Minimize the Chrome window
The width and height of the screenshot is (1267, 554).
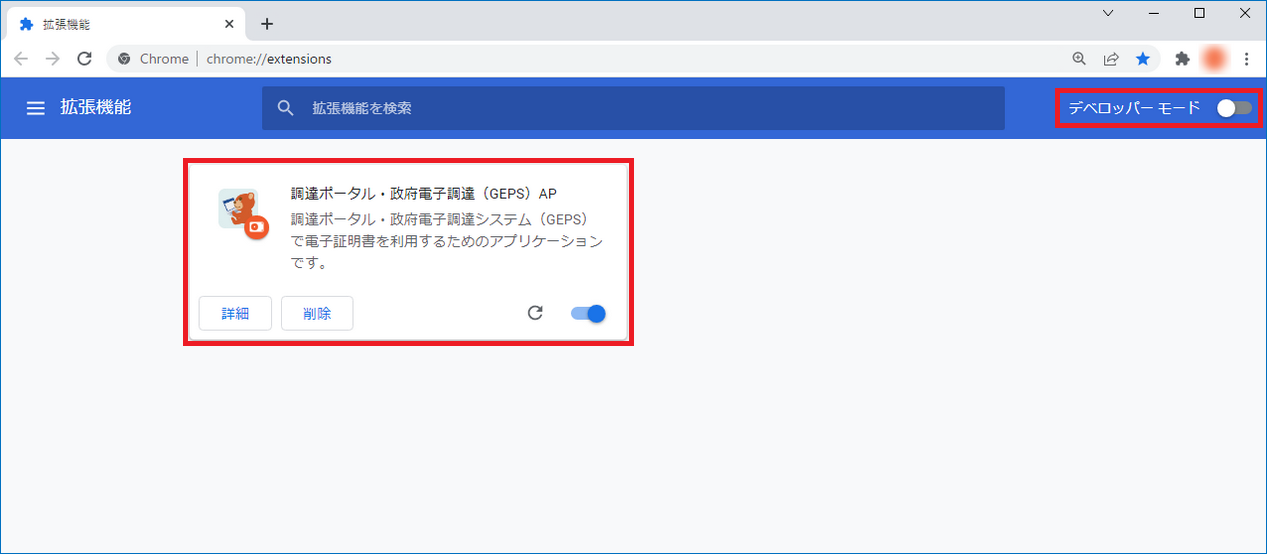1154,13
